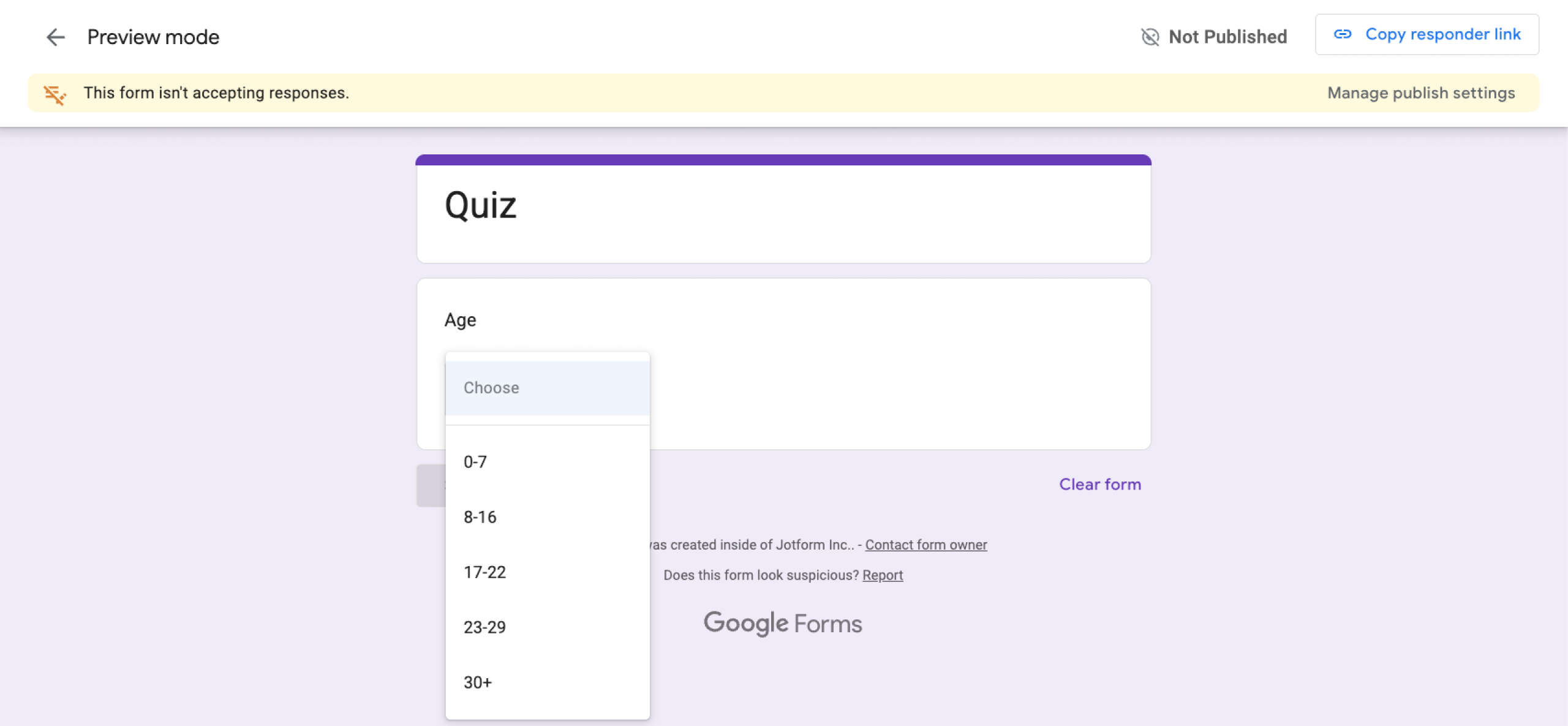Click Report to flag suspicious form

(882, 575)
